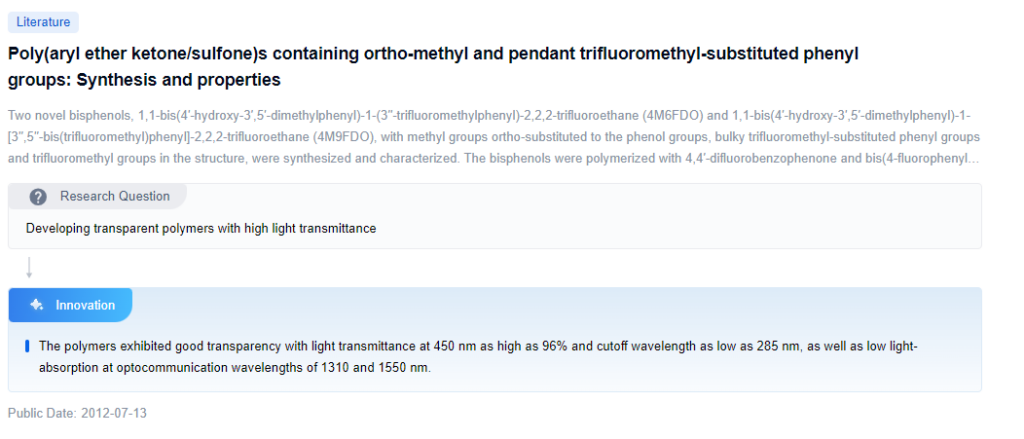Screen dimensions: 1024x439
Task: Click the sparkle icon in Innovation header
Action: click(37, 305)
